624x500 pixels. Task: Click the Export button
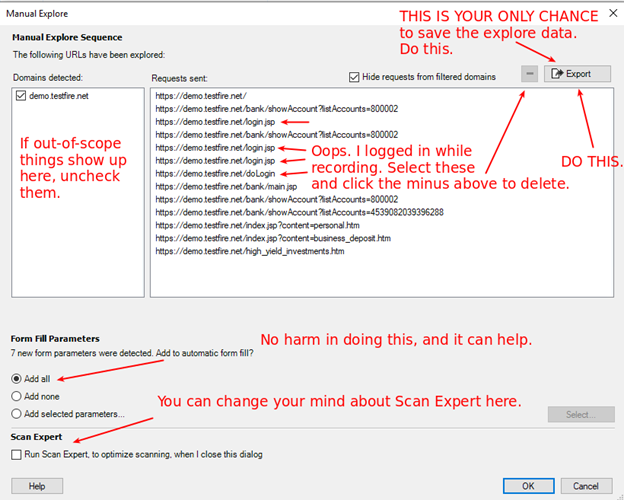coord(576,74)
